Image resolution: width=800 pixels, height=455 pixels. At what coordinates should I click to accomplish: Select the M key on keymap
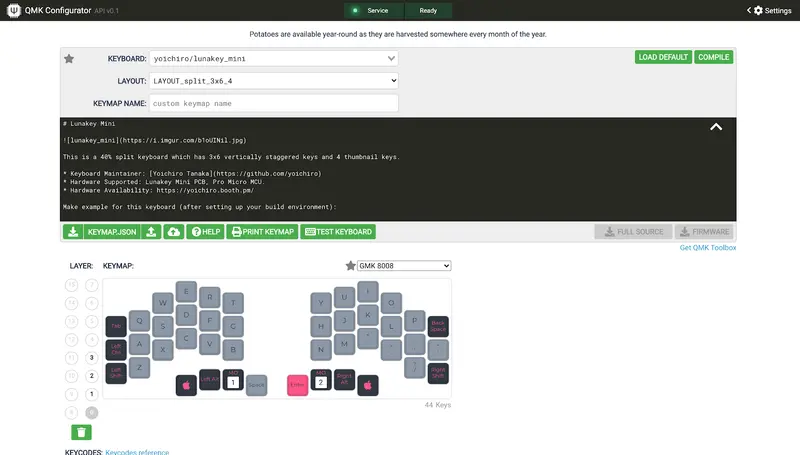click(344, 344)
